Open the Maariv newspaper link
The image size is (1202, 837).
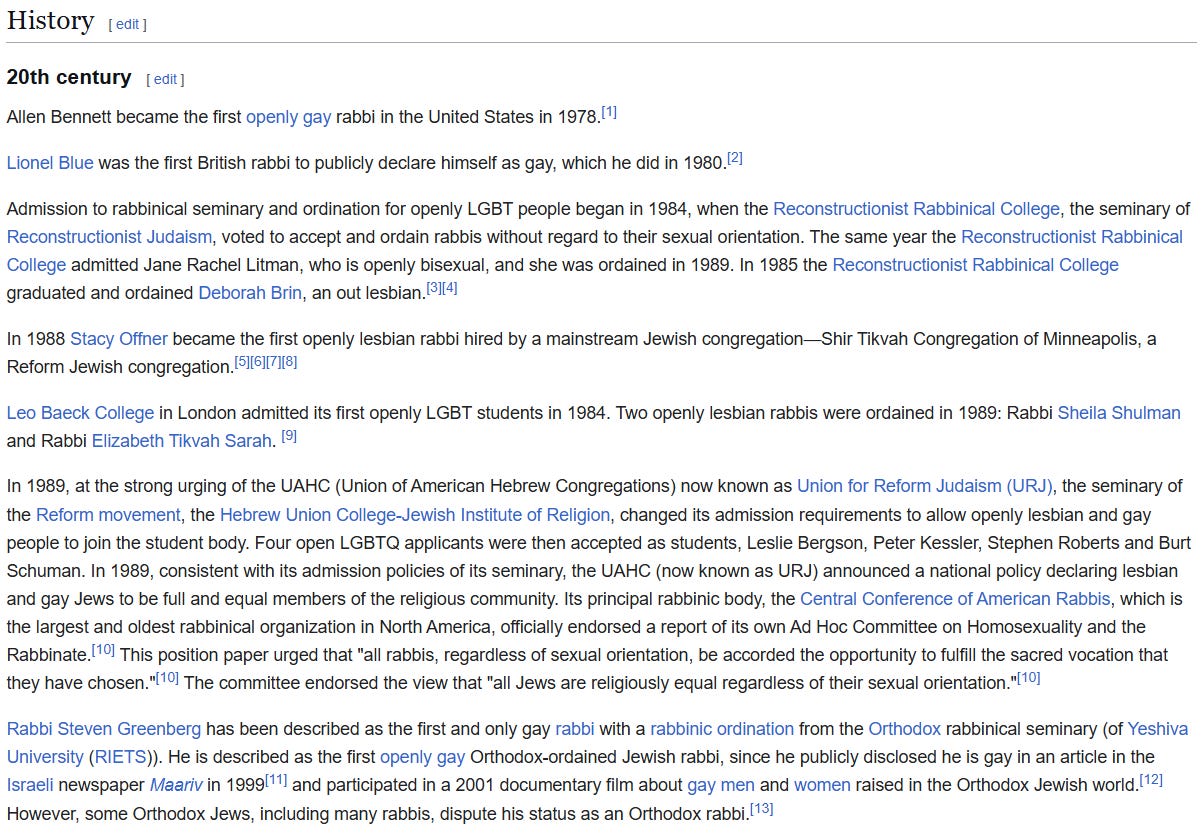[x=175, y=785]
